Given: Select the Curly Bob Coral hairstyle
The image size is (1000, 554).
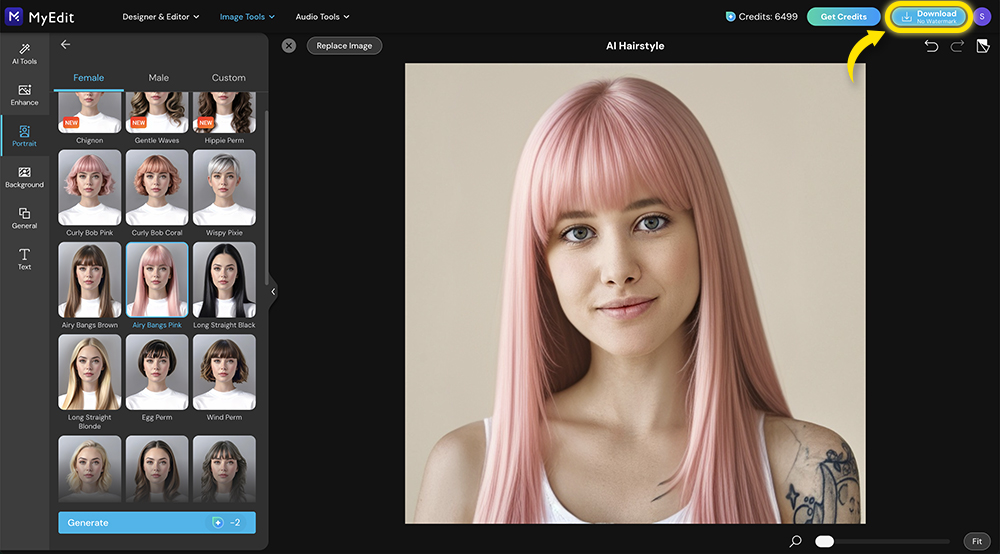Looking at the screenshot, I should click(157, 187).
